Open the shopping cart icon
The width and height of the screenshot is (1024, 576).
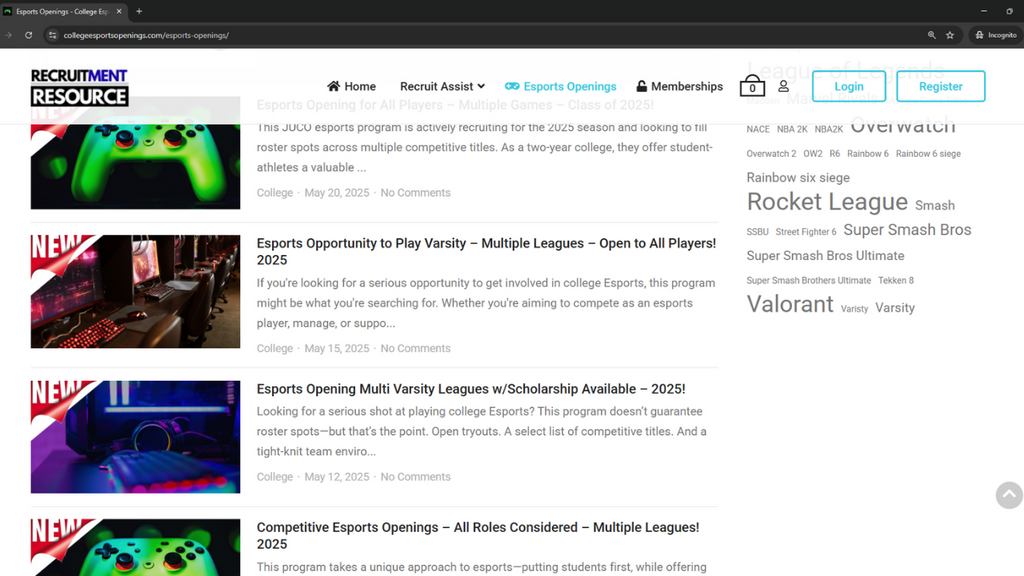752,86
